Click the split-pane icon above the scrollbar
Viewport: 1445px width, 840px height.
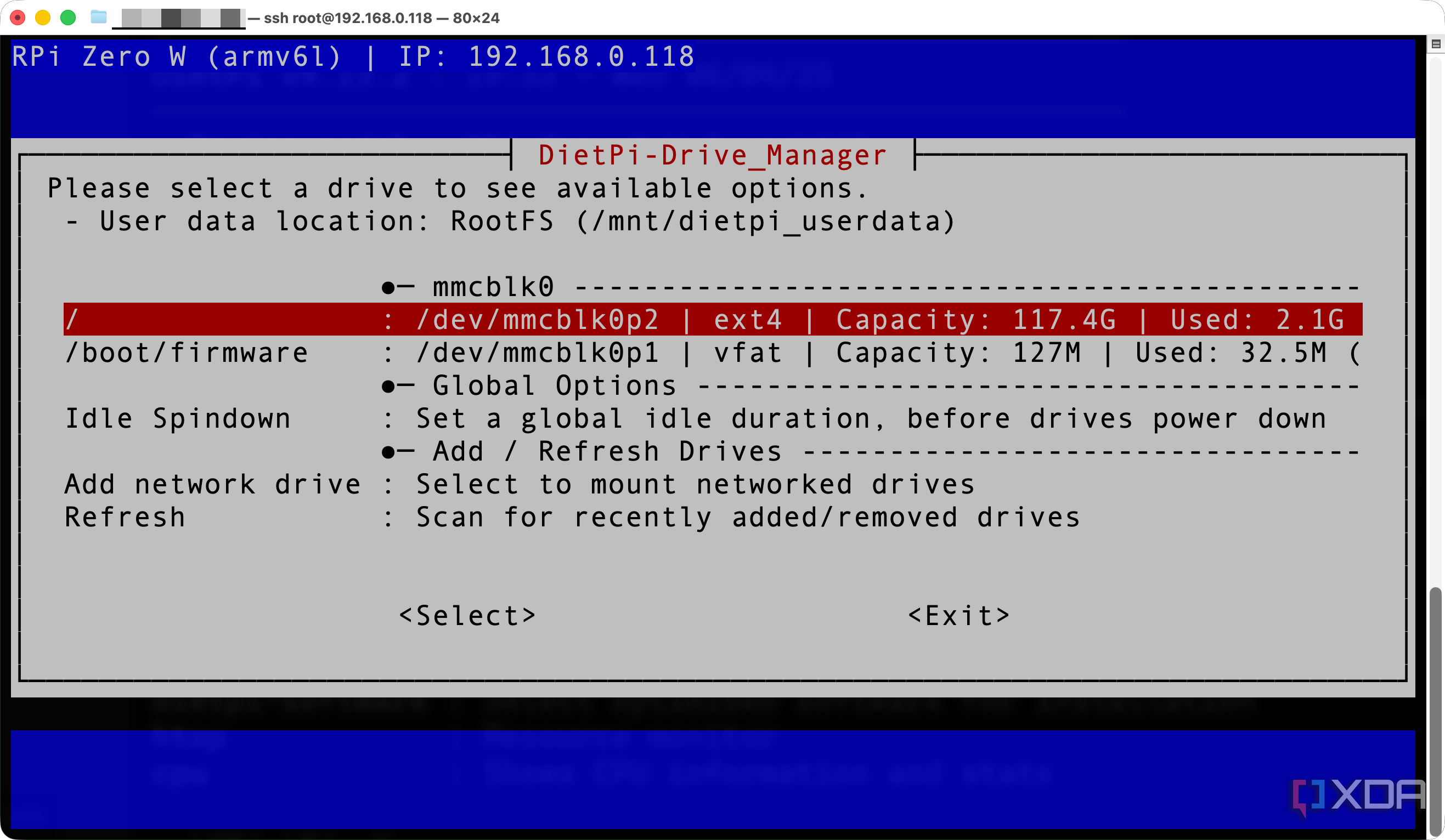pos(1436,43)
